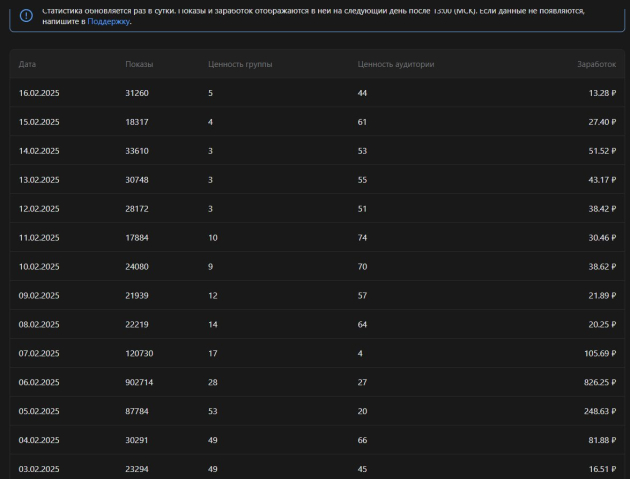Click the earnings value 38.62 ₽
This screenshot has width=630, height=479.
(602, 267)
